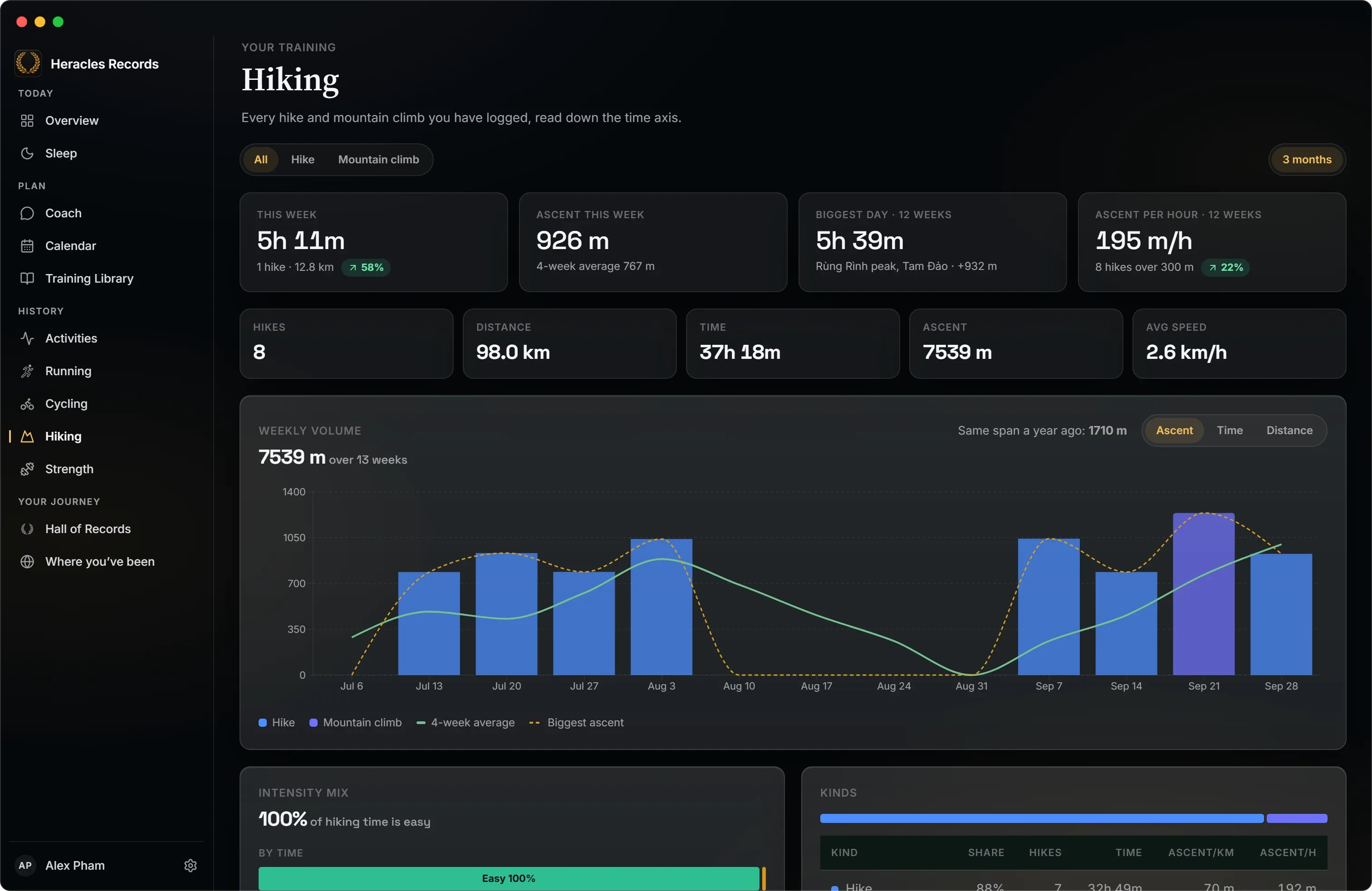Viewport: 1372px width, 891px height.
Task: Open the Biggest Day 5h 39m card
Action: tap(932, 242)
